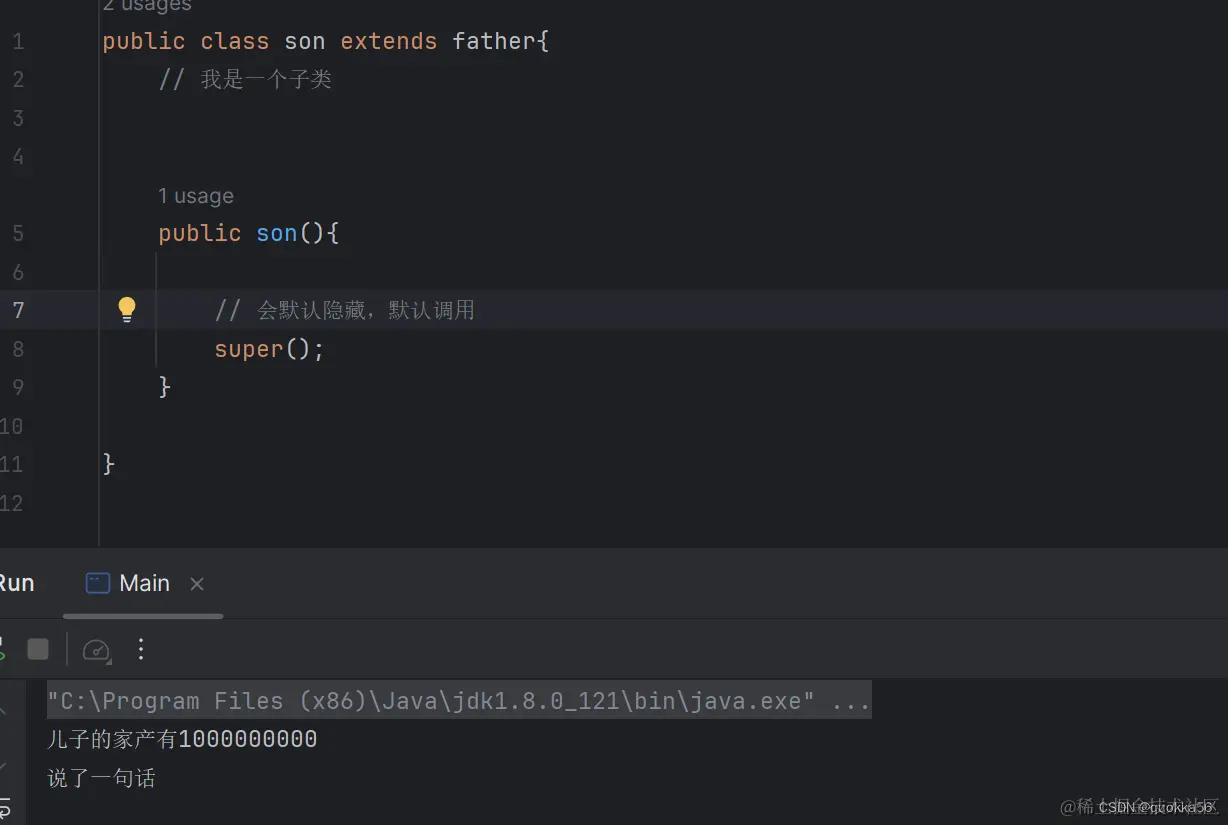The width and height of the screenshot is (1228, 825).
Task: Click the closing brace on line 9
Action: click(x=165, y=386)
